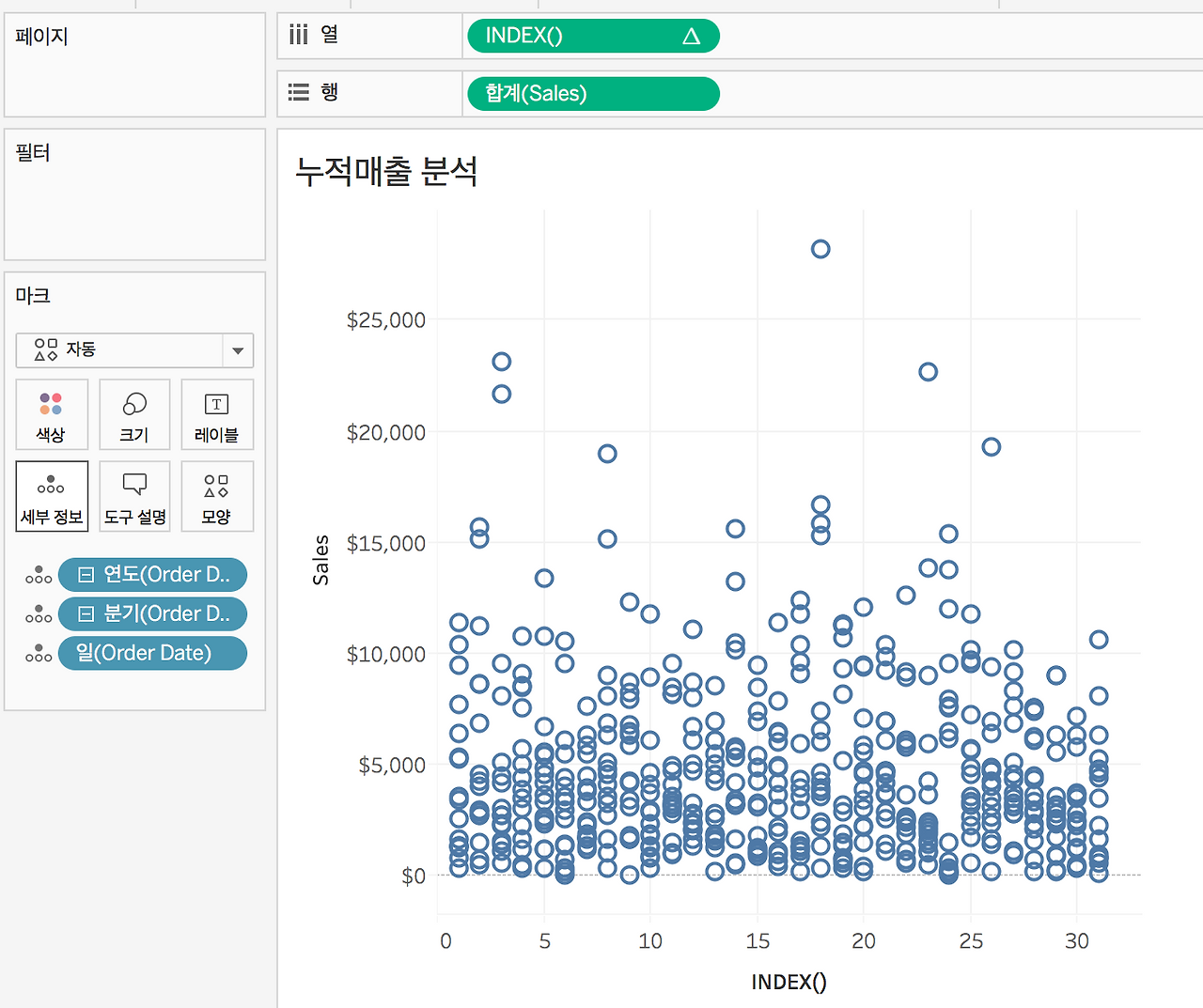Click the INDEX() horizontal axis title
The width and height of the screenshot is (1203, 1008).
789,983
